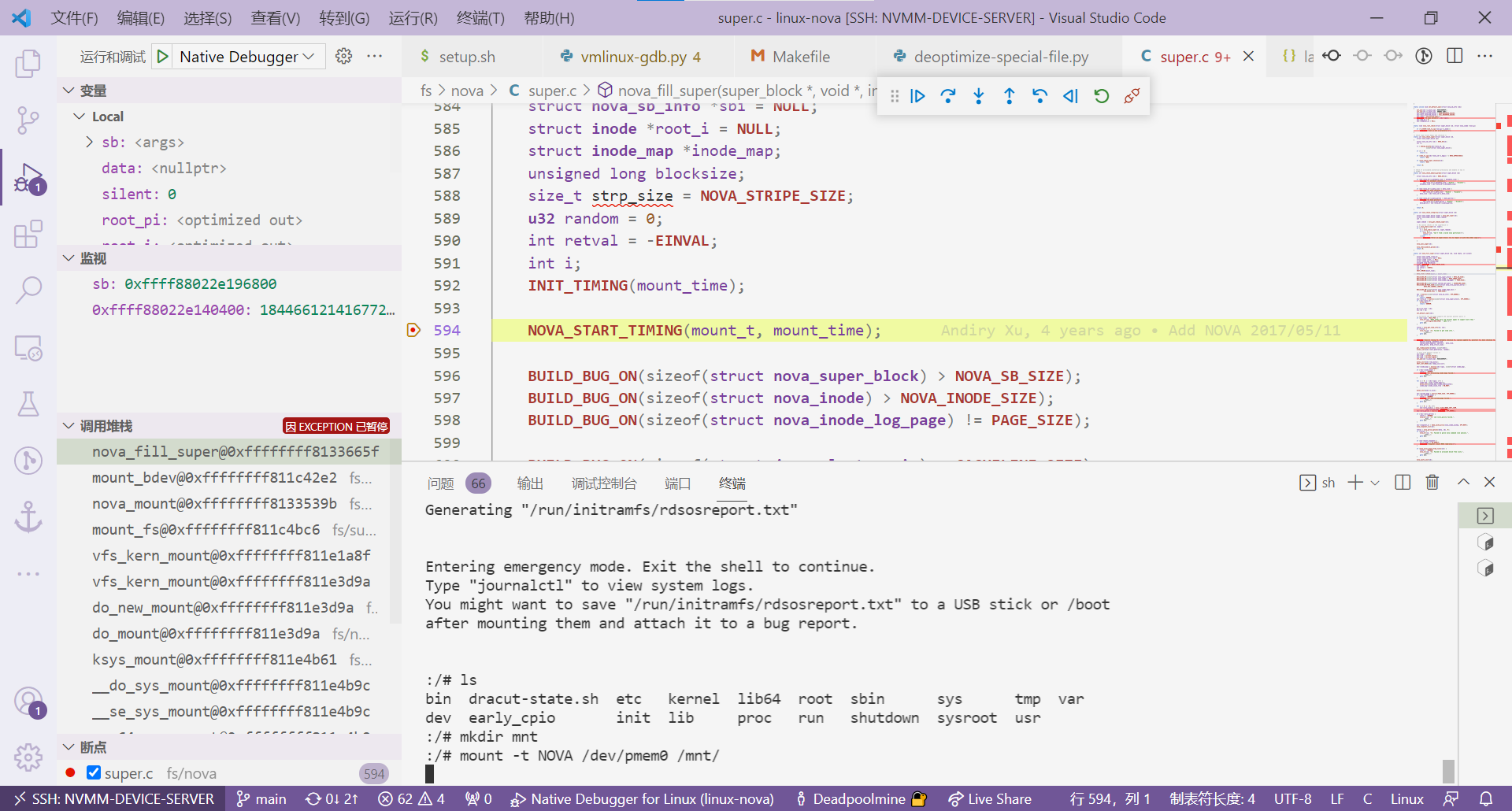Open Native Debugger configuration dropdown
1512x811 pixels.
247,57
